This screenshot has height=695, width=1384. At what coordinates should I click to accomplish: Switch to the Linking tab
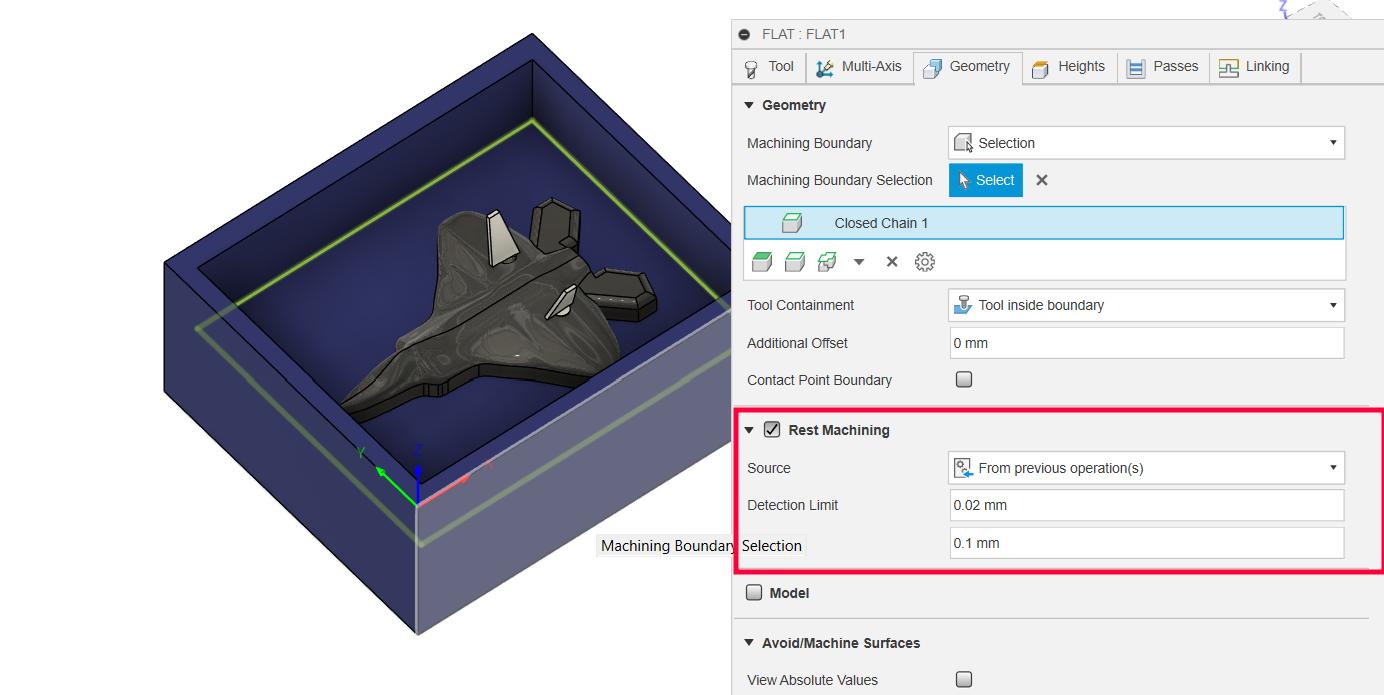point(1254,67)
